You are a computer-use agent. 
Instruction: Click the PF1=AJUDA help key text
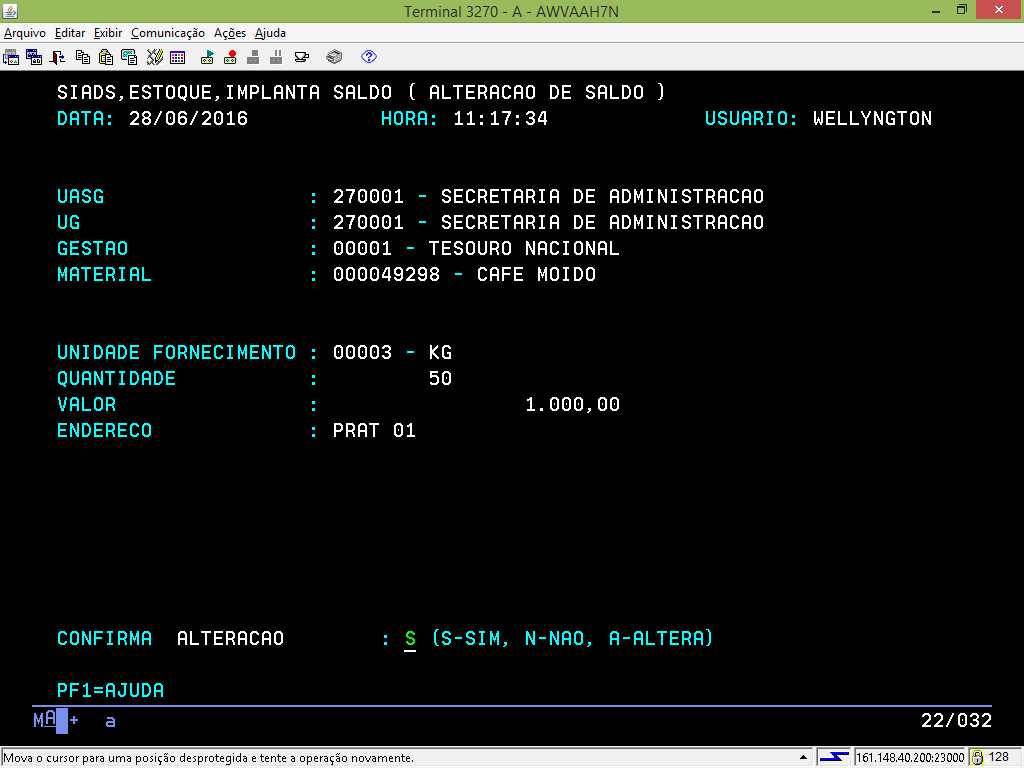[110, 690]
